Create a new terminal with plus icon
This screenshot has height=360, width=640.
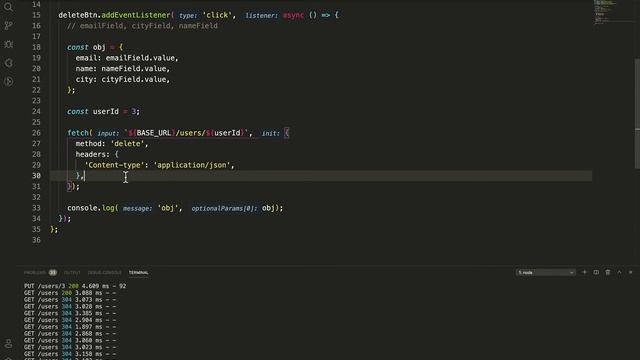point(584,272)
